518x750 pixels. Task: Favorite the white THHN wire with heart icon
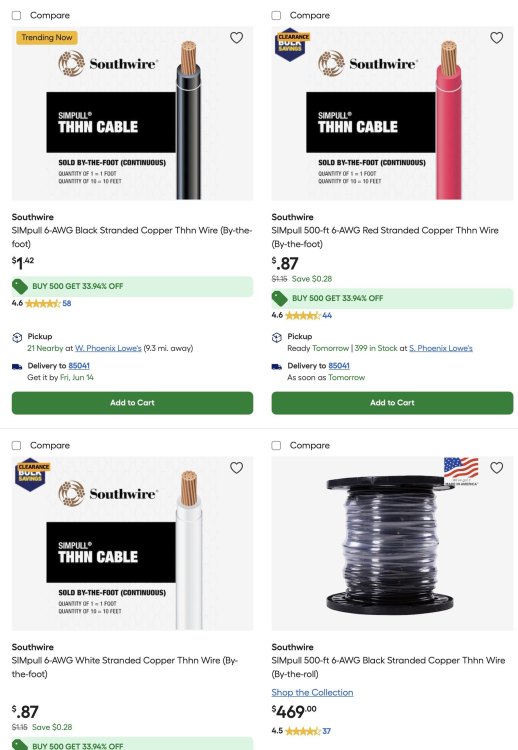(236, 467)
